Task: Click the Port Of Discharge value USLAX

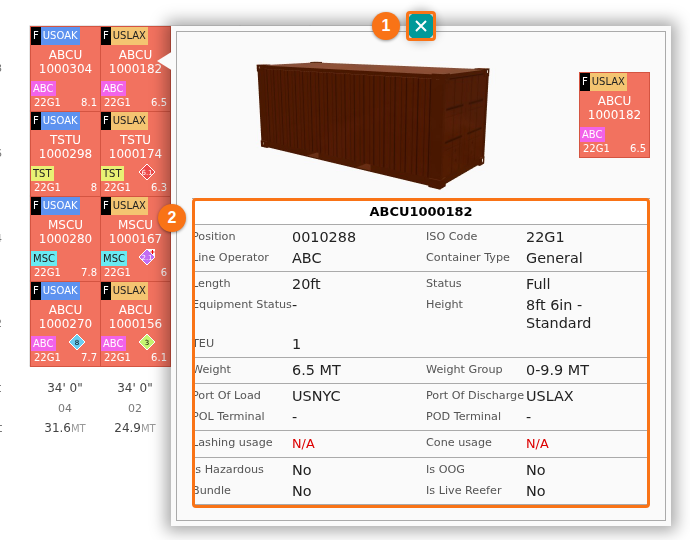Action: pos(550,396)
